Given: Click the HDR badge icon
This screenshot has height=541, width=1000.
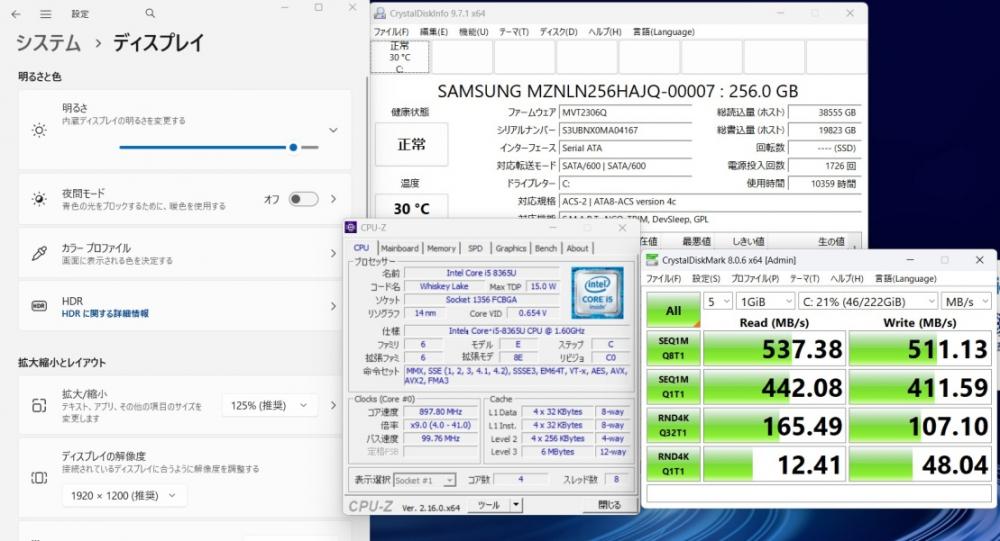Looking at the screenshot, I should tap(39, 306).
